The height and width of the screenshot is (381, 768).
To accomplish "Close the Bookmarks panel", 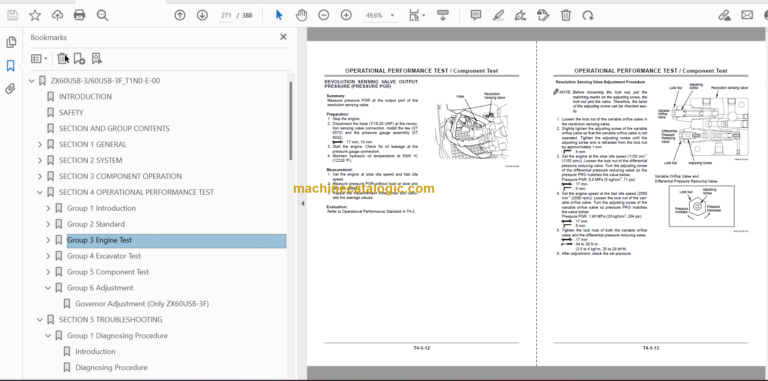I will click(x=283, y=37).
